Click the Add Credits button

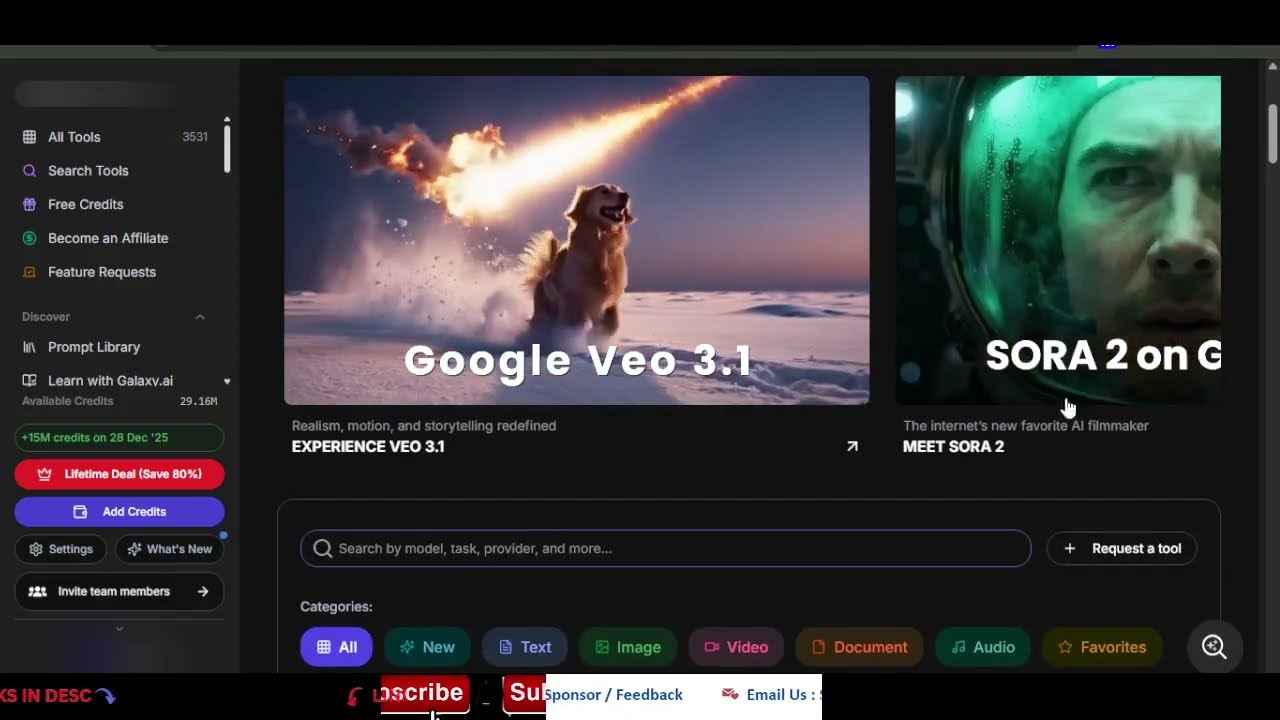(x=119, y=511)
